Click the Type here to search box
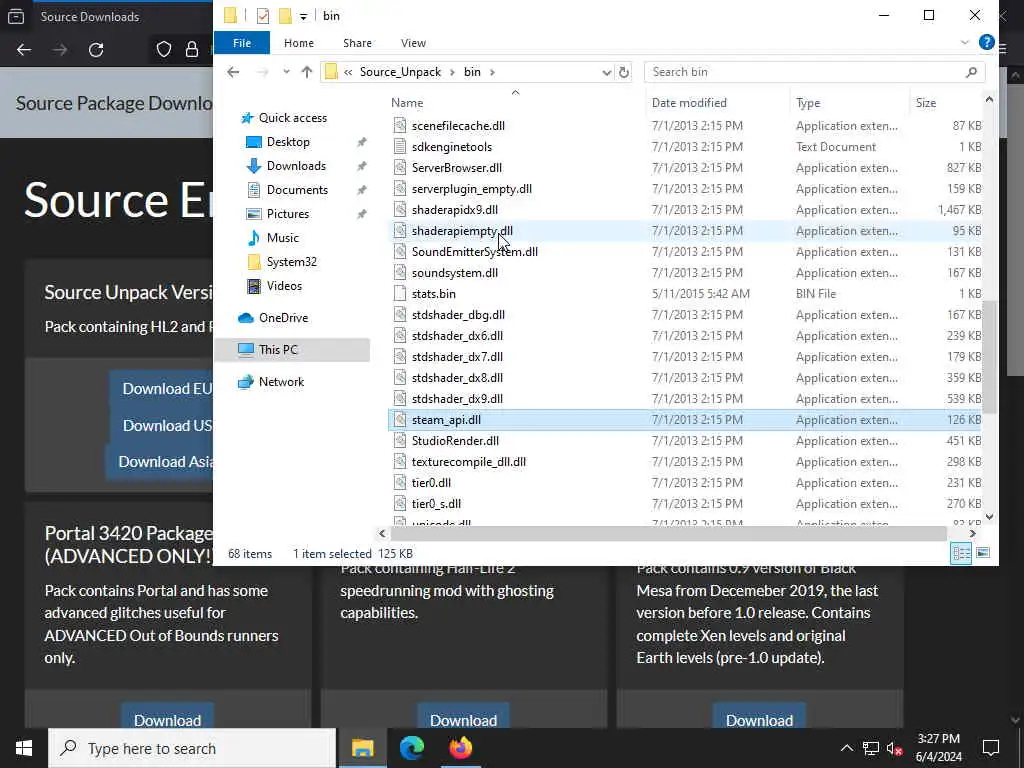The height and width of the screenshot is (768, 1024). [x=192, y=748]
